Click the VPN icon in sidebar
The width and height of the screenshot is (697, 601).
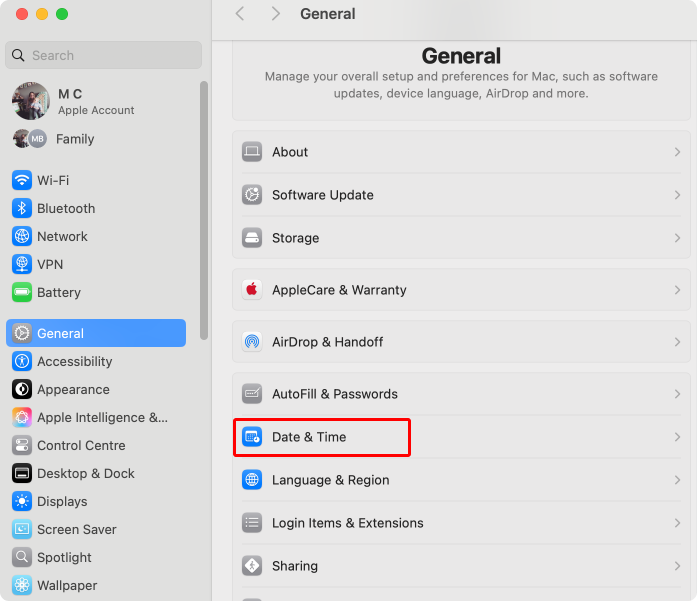22,264
